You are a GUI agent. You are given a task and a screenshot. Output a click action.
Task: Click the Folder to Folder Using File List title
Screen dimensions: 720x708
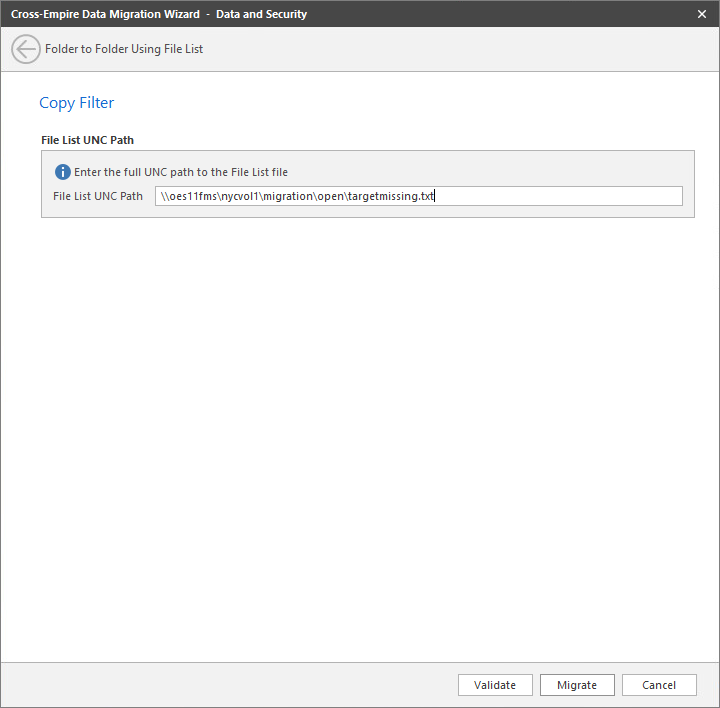tap(124, 49)
